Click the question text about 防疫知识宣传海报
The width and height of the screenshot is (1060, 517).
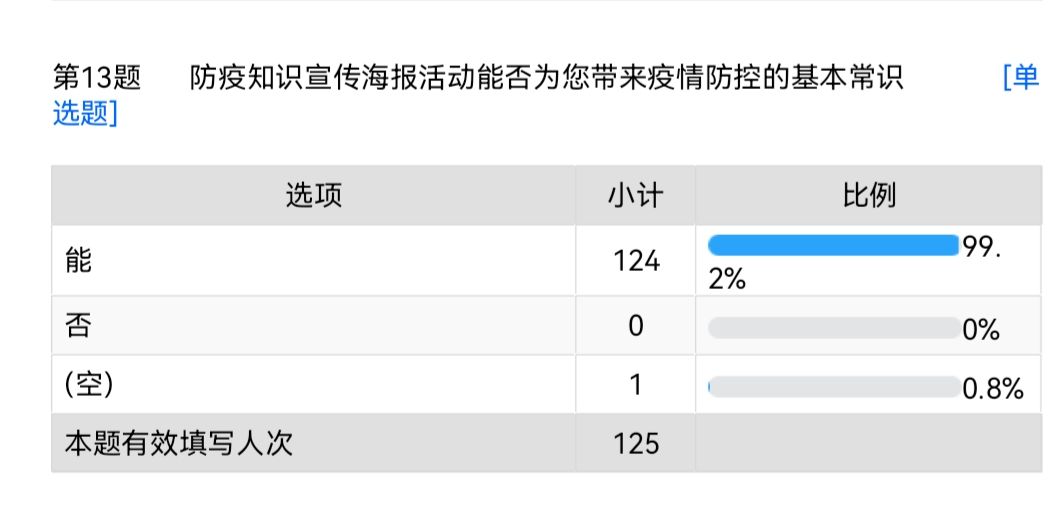tap(546, 78)
